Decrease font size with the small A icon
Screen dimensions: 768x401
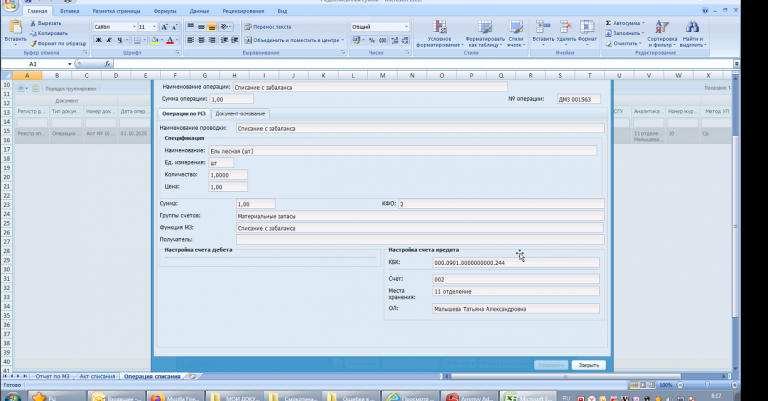click(x=174, y=27)
